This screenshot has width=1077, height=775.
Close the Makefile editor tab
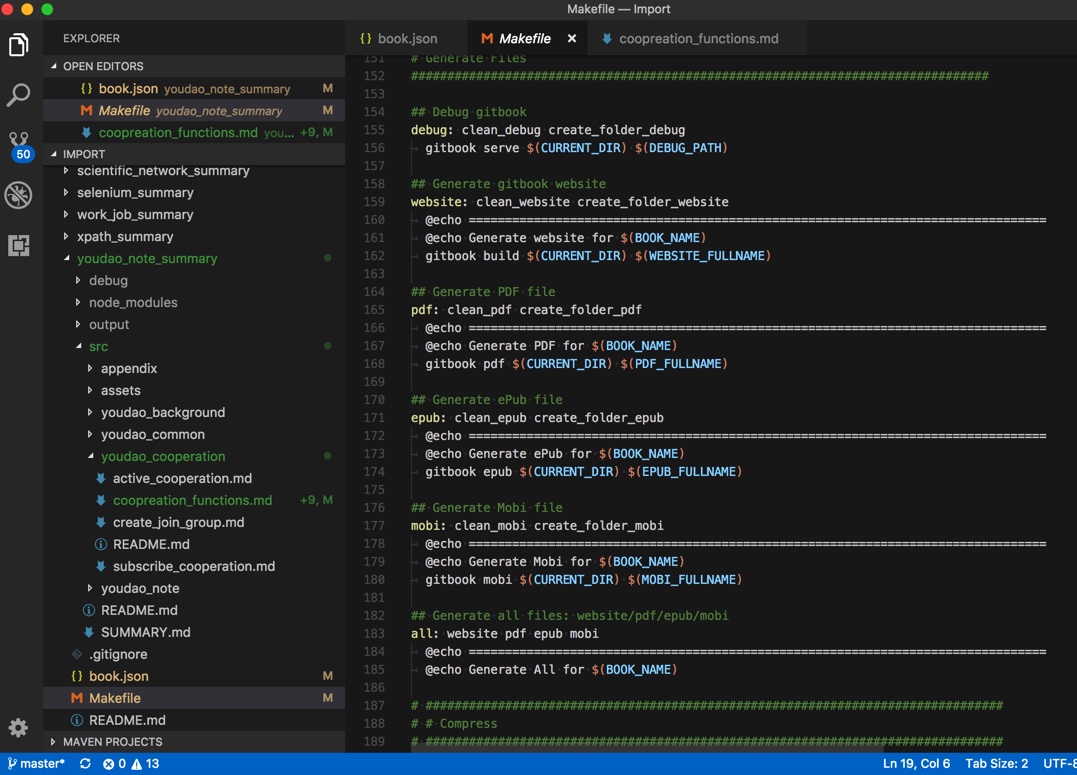pos(571,39)
